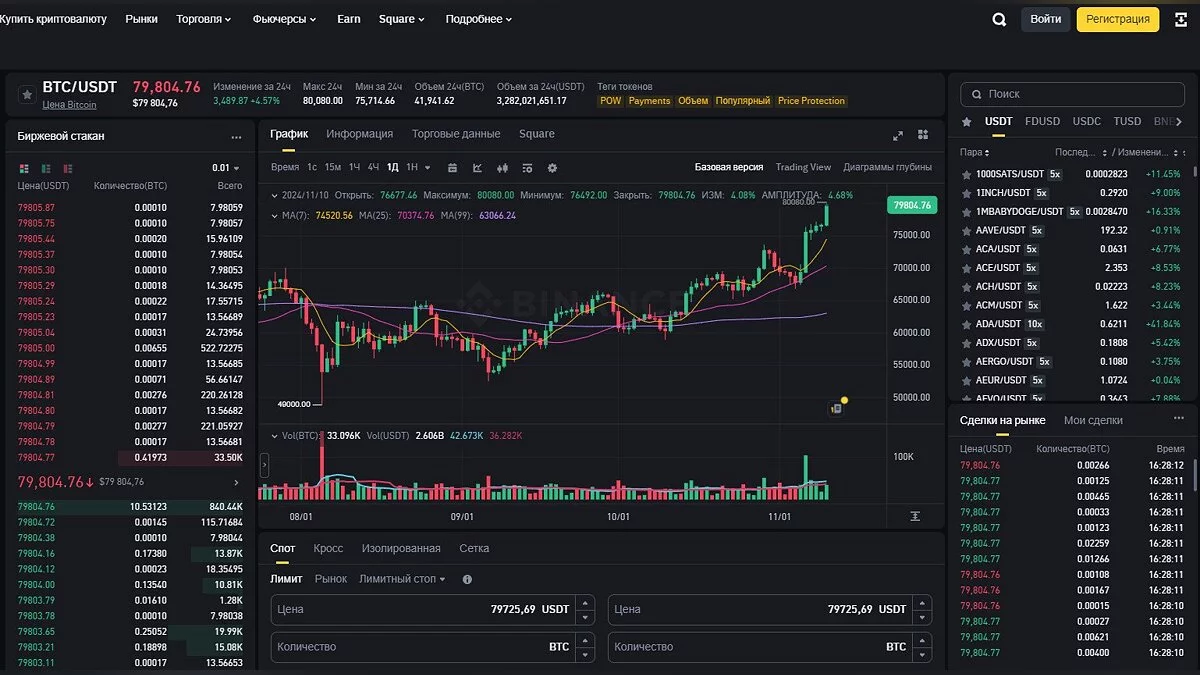Click the chart settings gear icon
Viewport: 1200px width, 675px height.
click(552, 168)
